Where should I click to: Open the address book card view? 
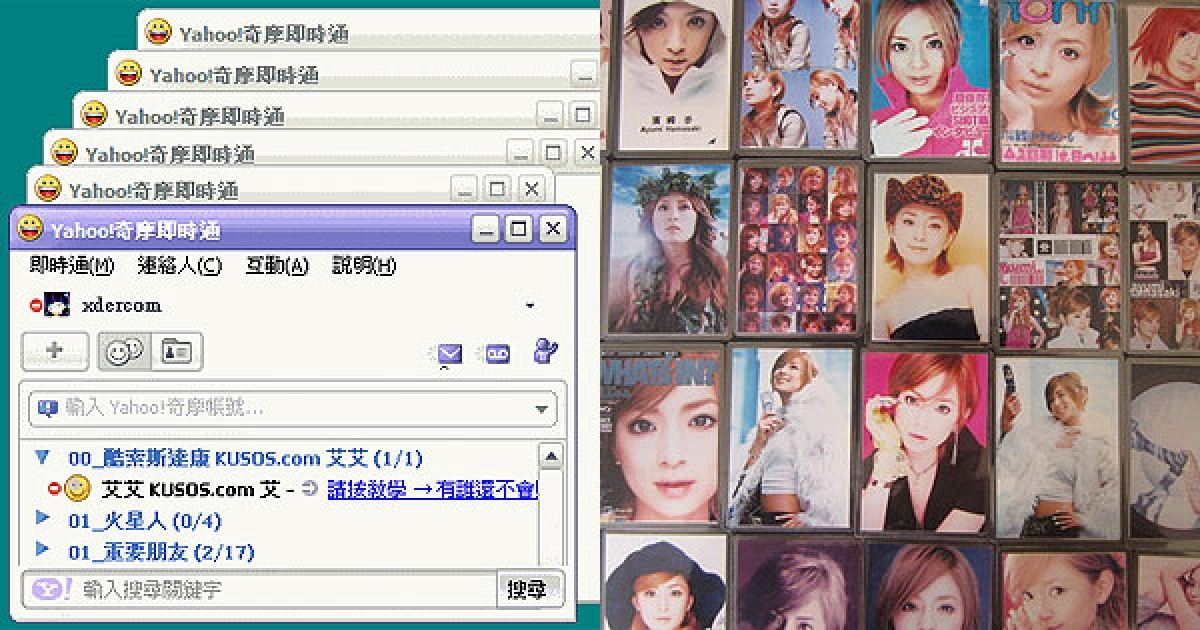pos(176,351)
